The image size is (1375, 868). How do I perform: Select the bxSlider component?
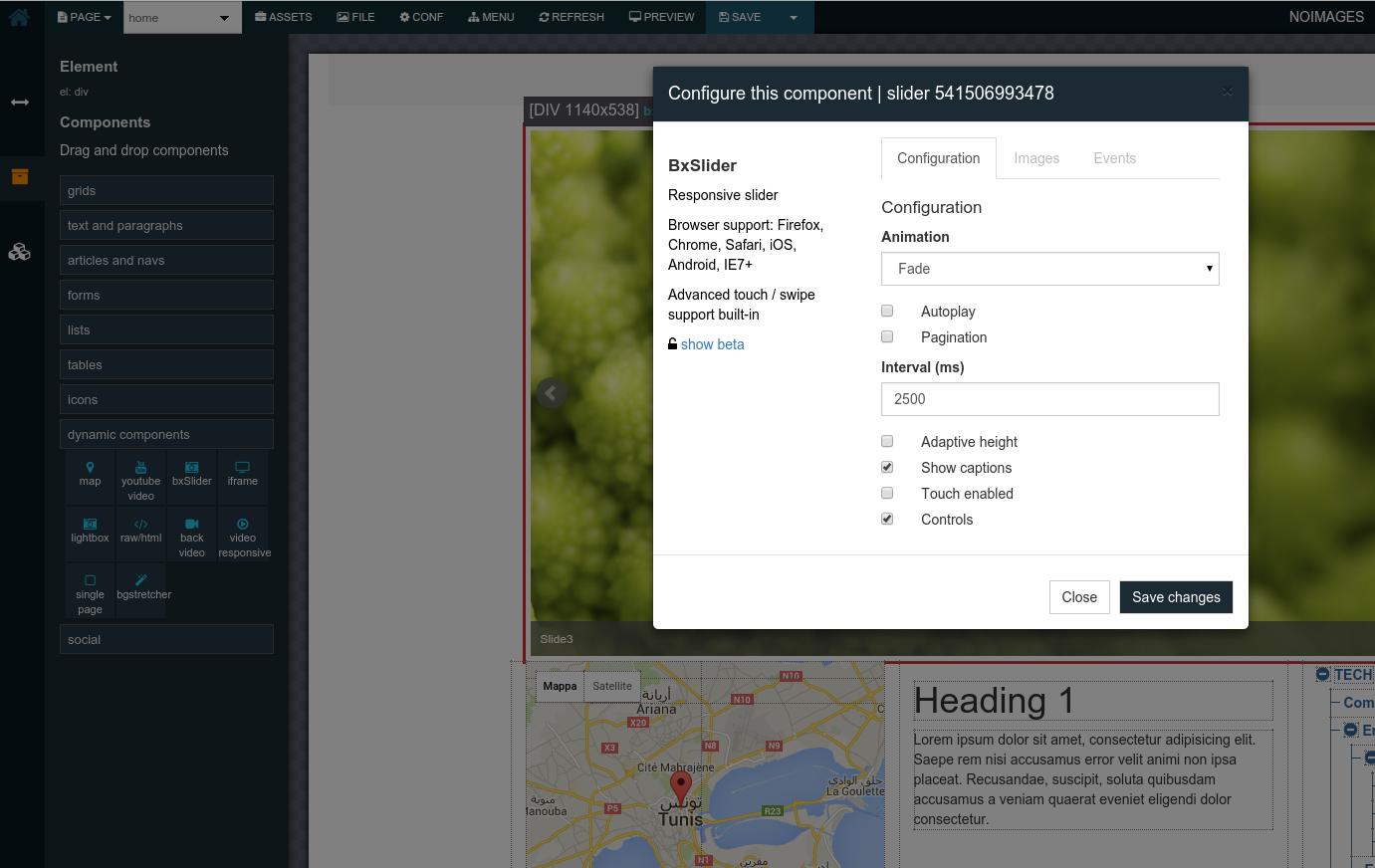coord(191,475)
